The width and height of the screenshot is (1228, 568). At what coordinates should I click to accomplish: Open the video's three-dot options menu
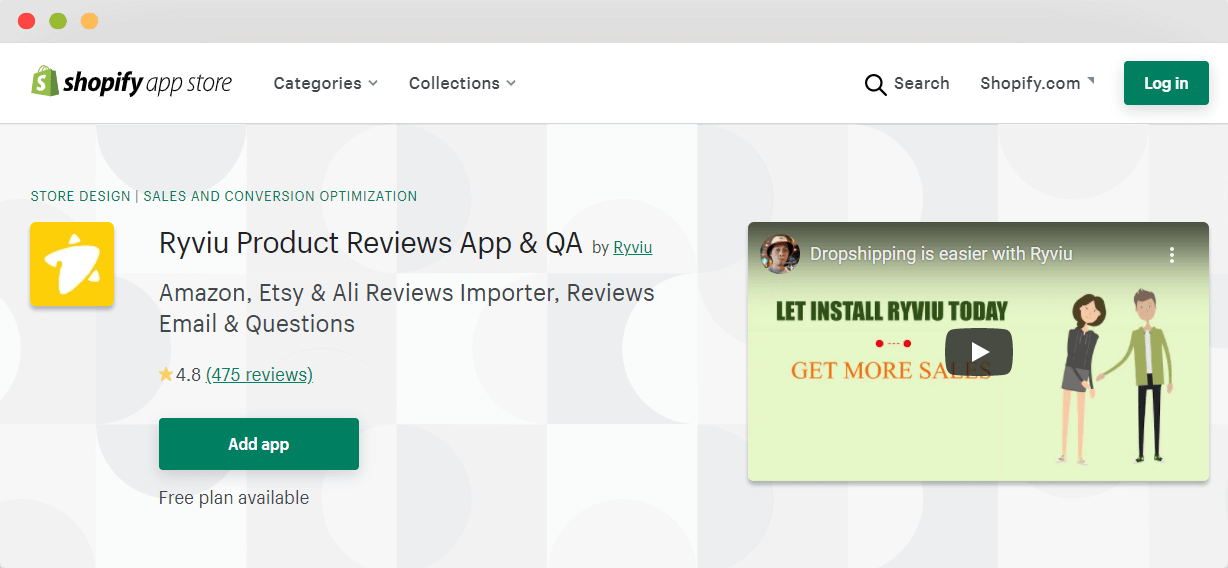click(x=1172, y=254)
